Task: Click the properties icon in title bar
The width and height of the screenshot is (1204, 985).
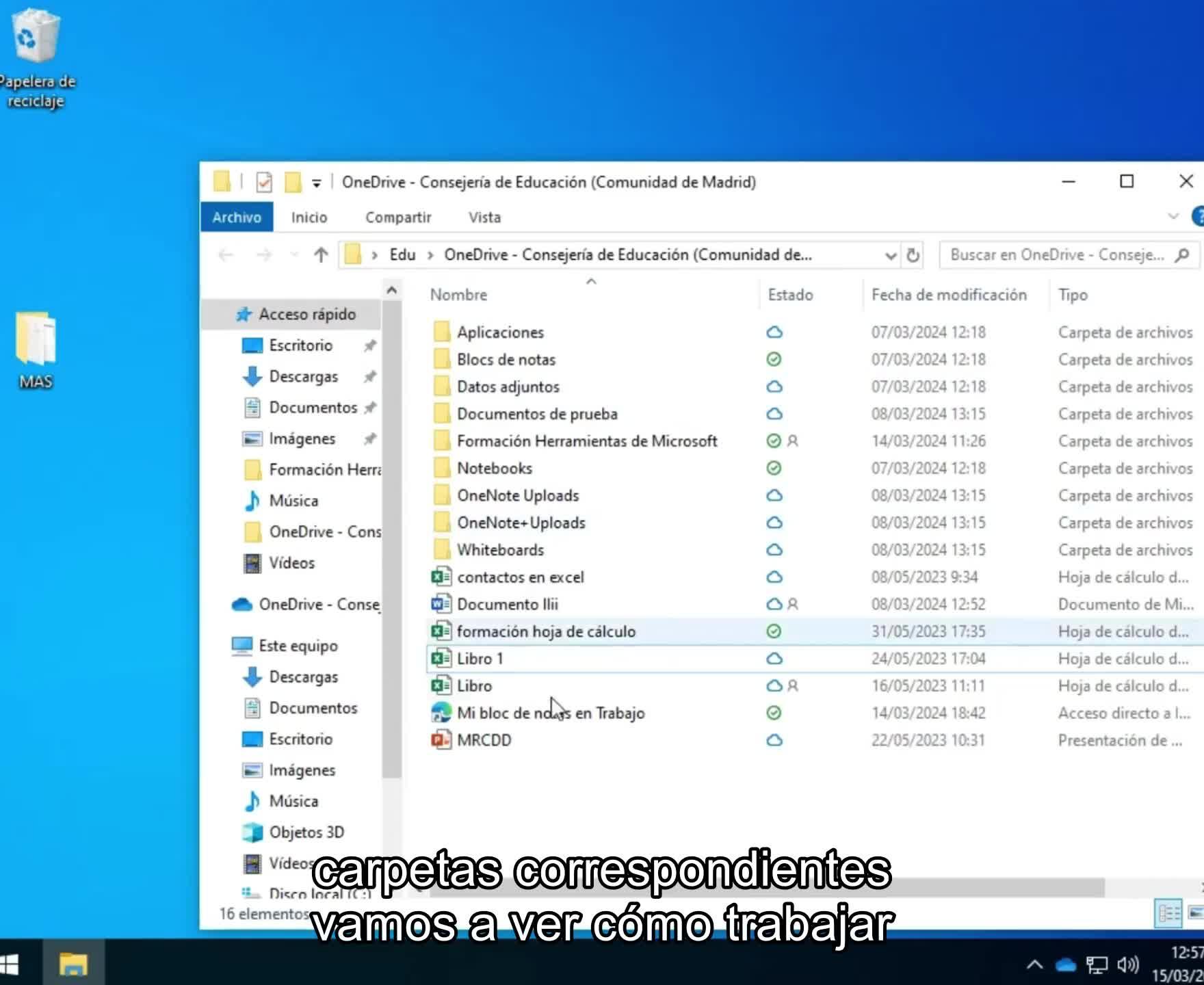Action: [x=264, y=182]
